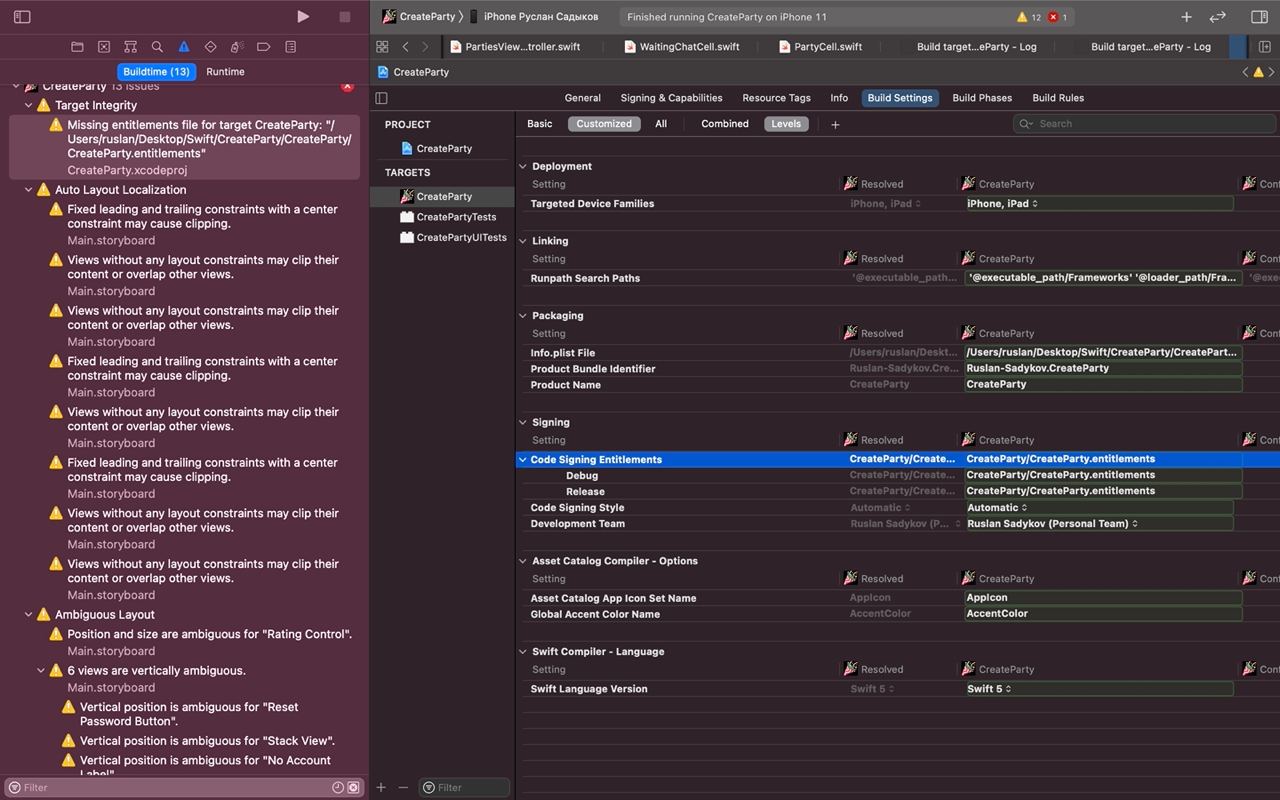Open Development Team dropdown

tap(1098, 524)
